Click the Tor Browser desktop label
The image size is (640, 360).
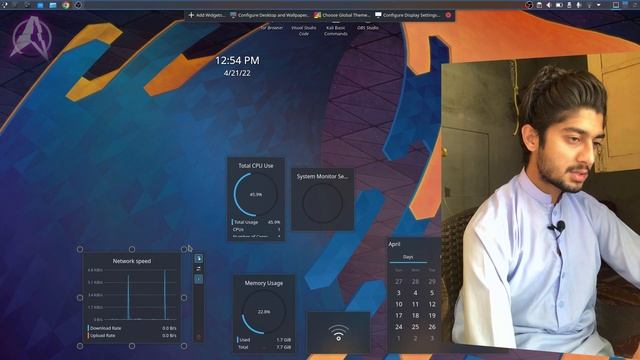pyautogui.click(x=271, y=28)
